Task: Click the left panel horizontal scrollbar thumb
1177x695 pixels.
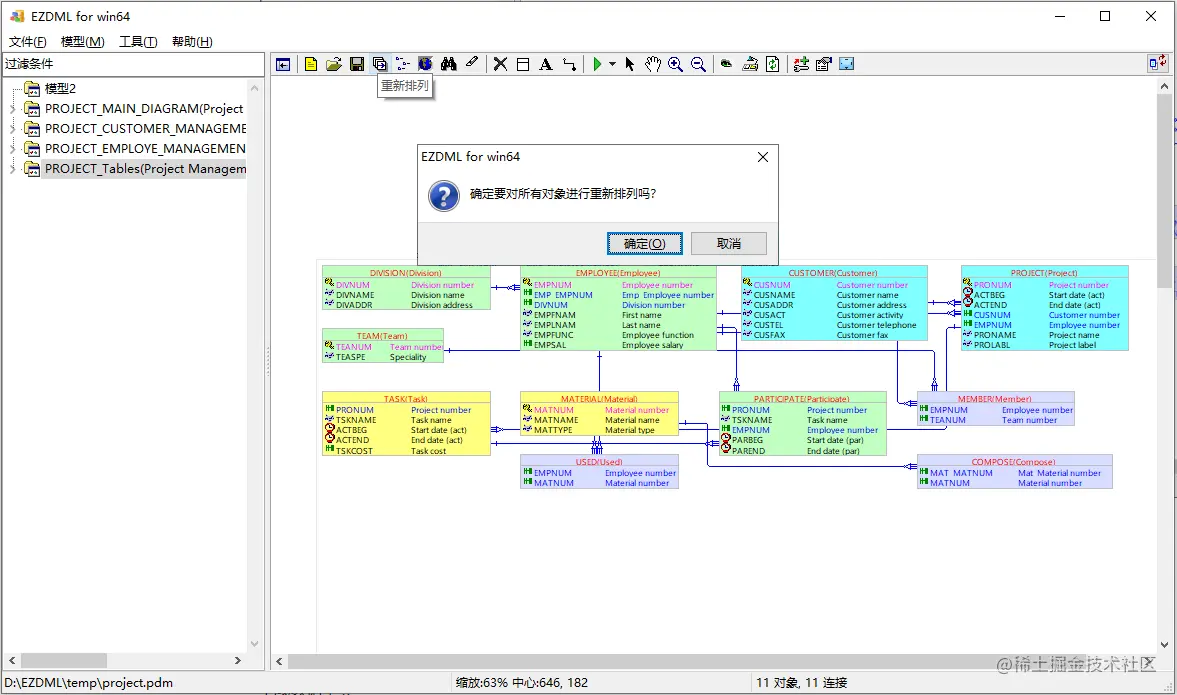Action: tap(64, 660)
